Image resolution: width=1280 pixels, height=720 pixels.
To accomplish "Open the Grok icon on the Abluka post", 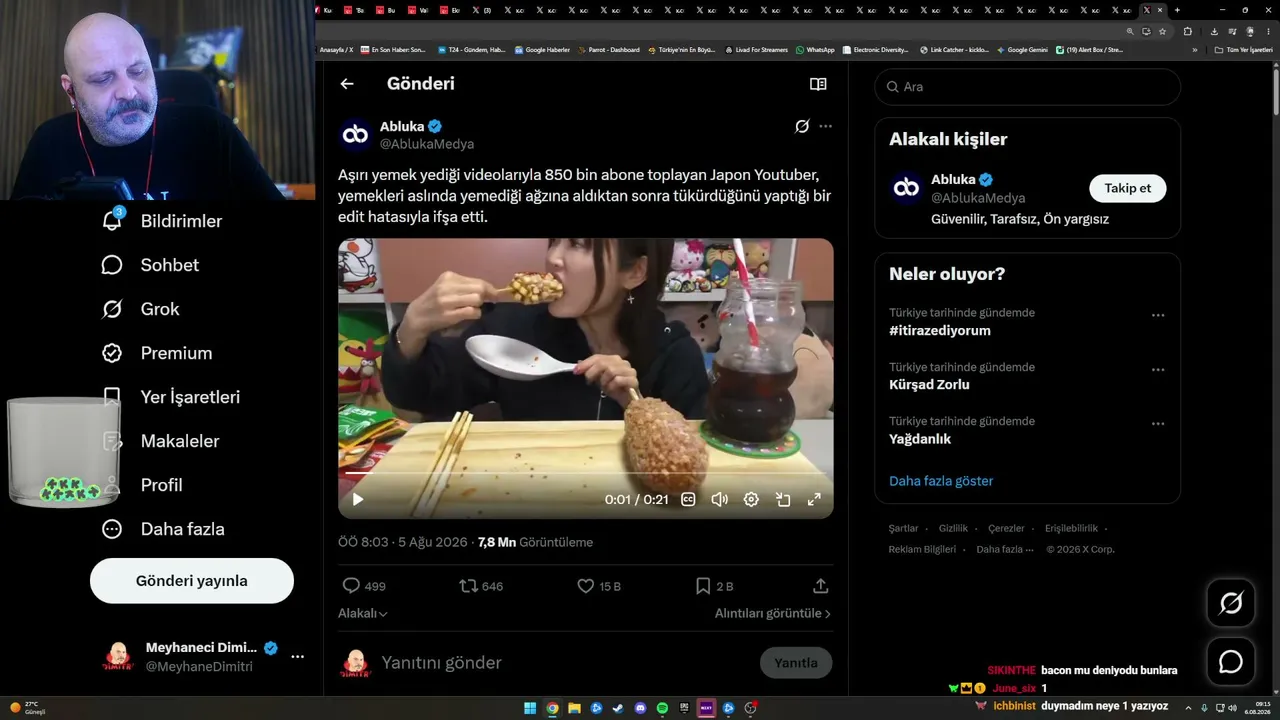I will pos(802,126).
